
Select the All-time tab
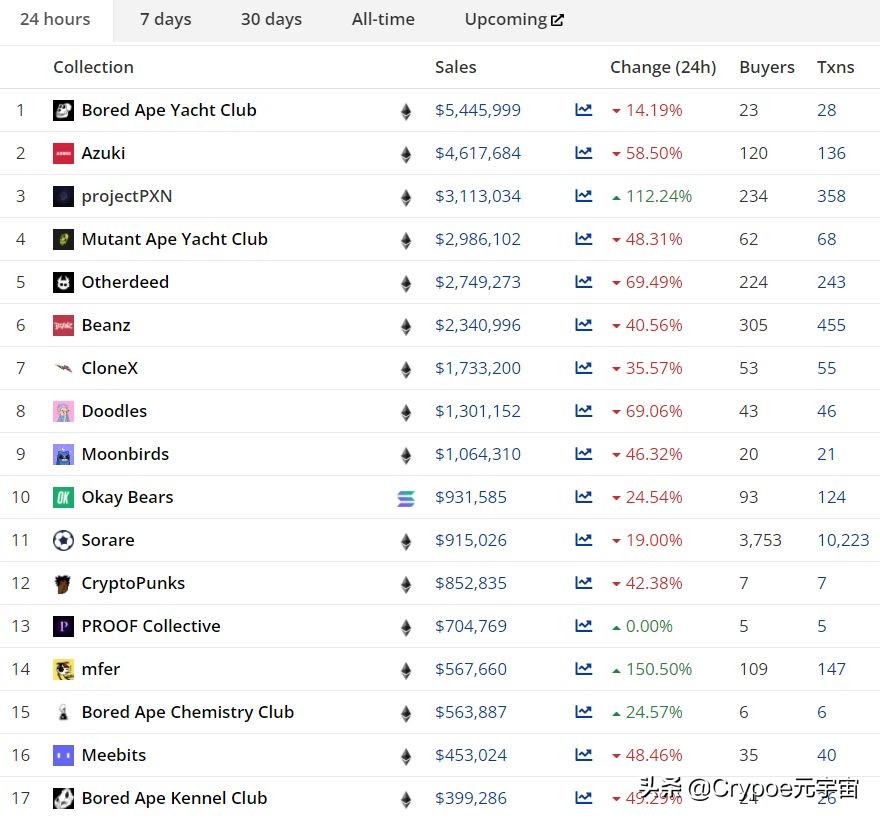[383, 20]
